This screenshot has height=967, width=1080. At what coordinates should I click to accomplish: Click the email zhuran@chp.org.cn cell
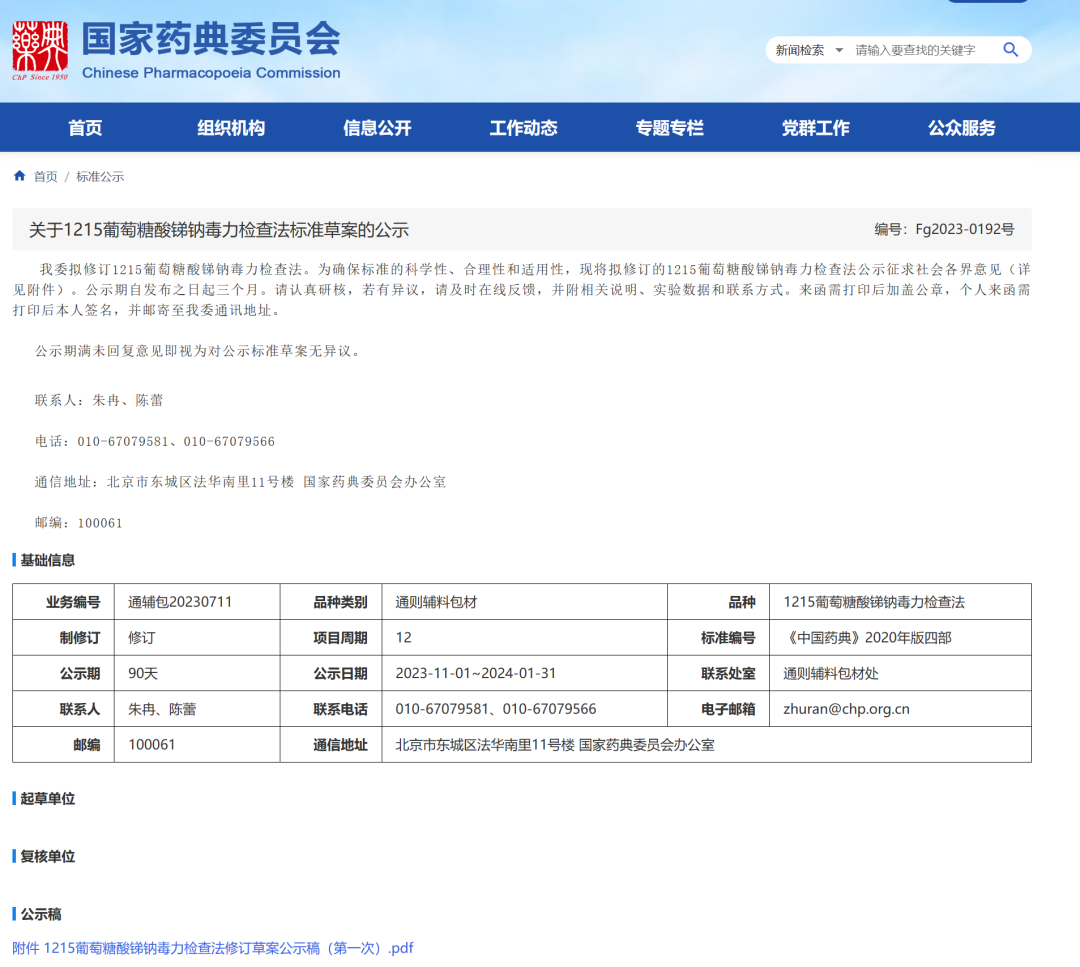tap(900, 709)
